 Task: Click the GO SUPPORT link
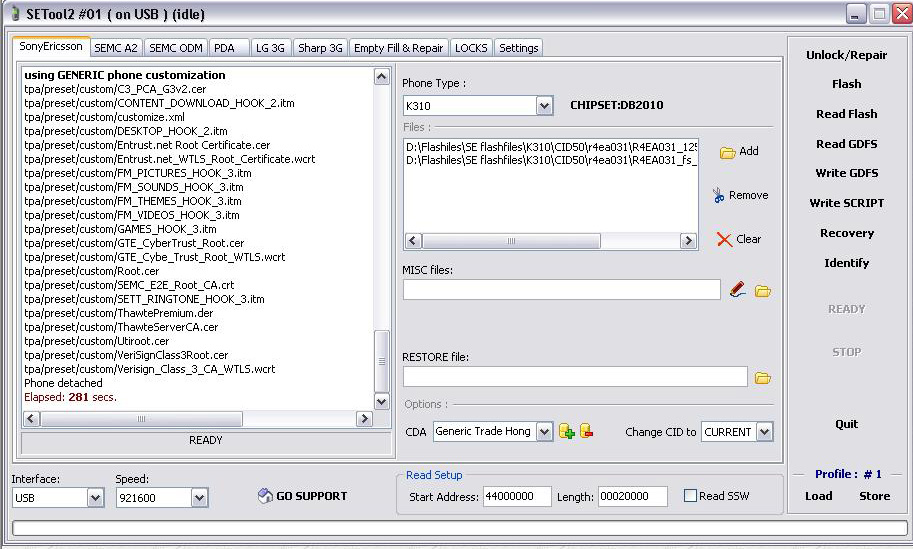pyautogui.click(x=312, y=496)
